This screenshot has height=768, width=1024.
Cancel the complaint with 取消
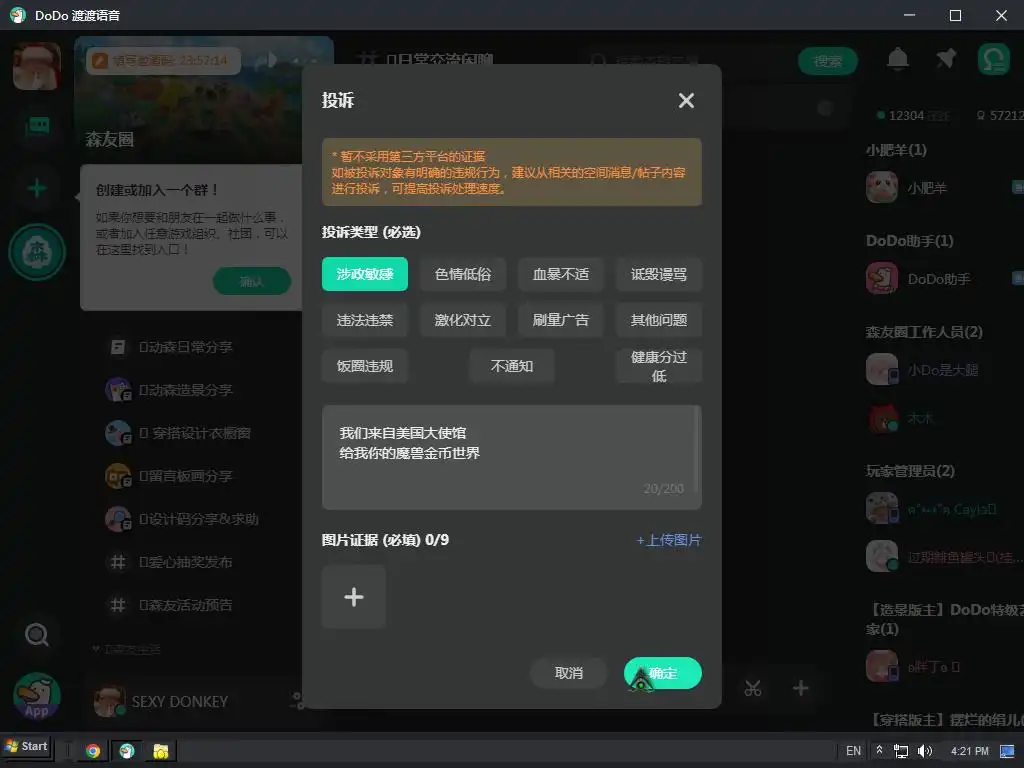(568, 673)
